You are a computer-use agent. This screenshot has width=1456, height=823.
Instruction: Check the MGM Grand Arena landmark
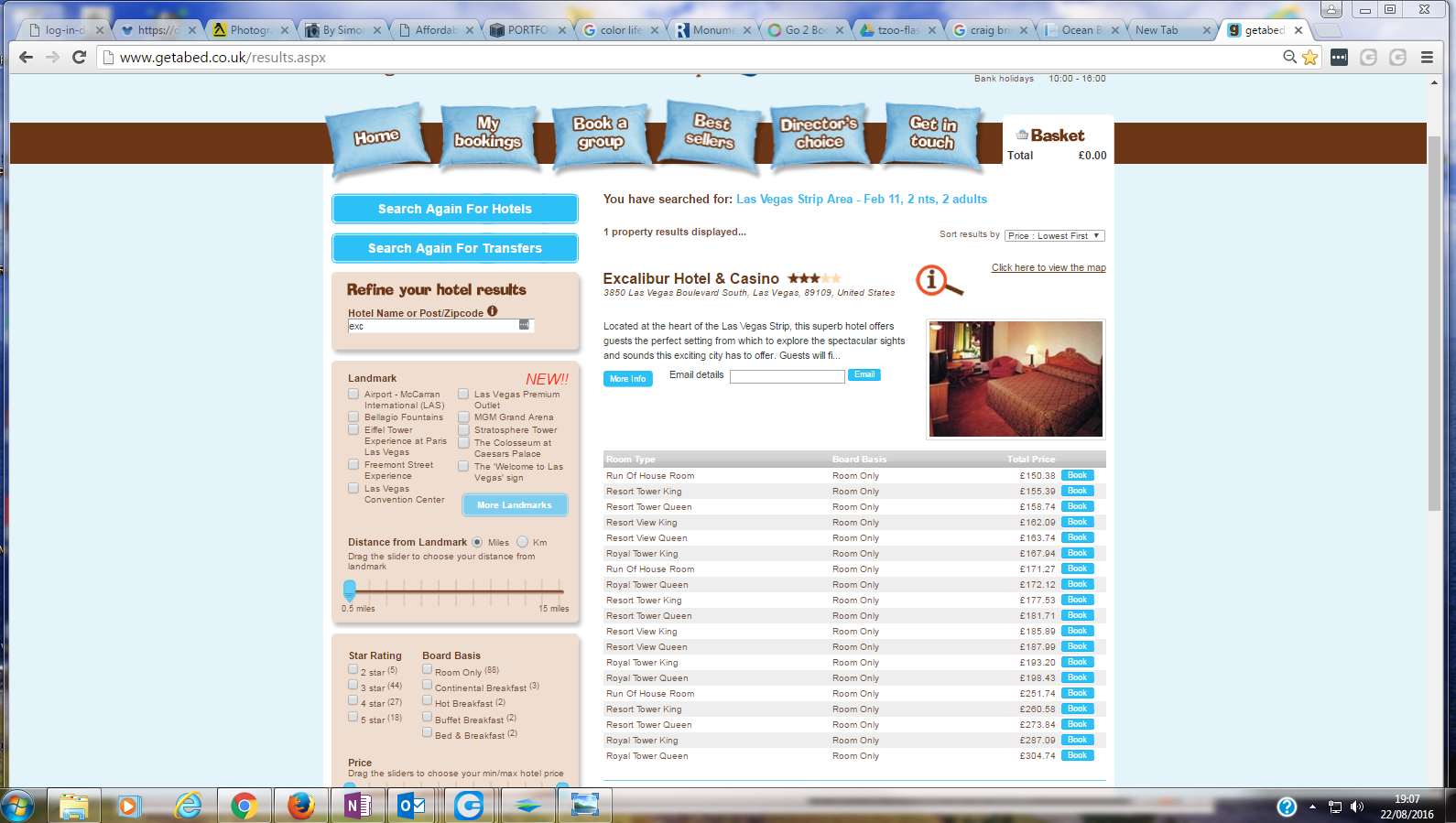pyautogui.click(x=463, y=417)
